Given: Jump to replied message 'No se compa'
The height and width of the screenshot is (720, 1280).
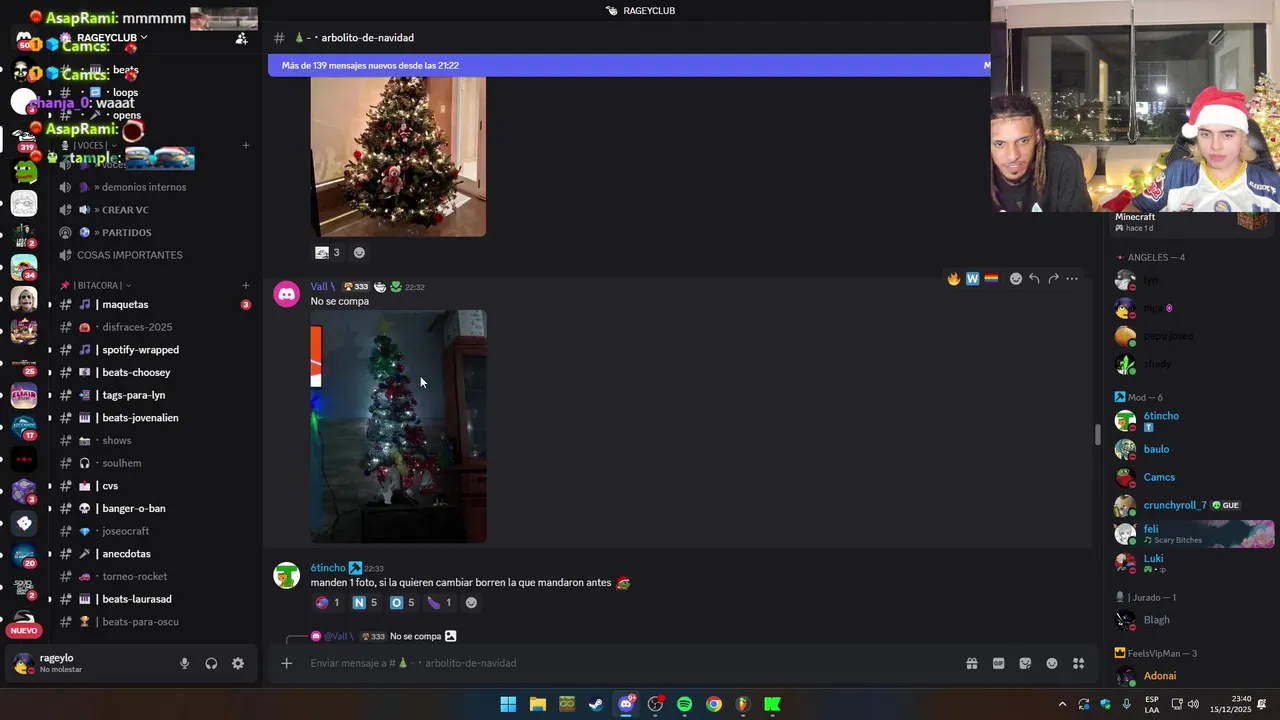Looking at the screenshot, I should click(x=415, y=636).
